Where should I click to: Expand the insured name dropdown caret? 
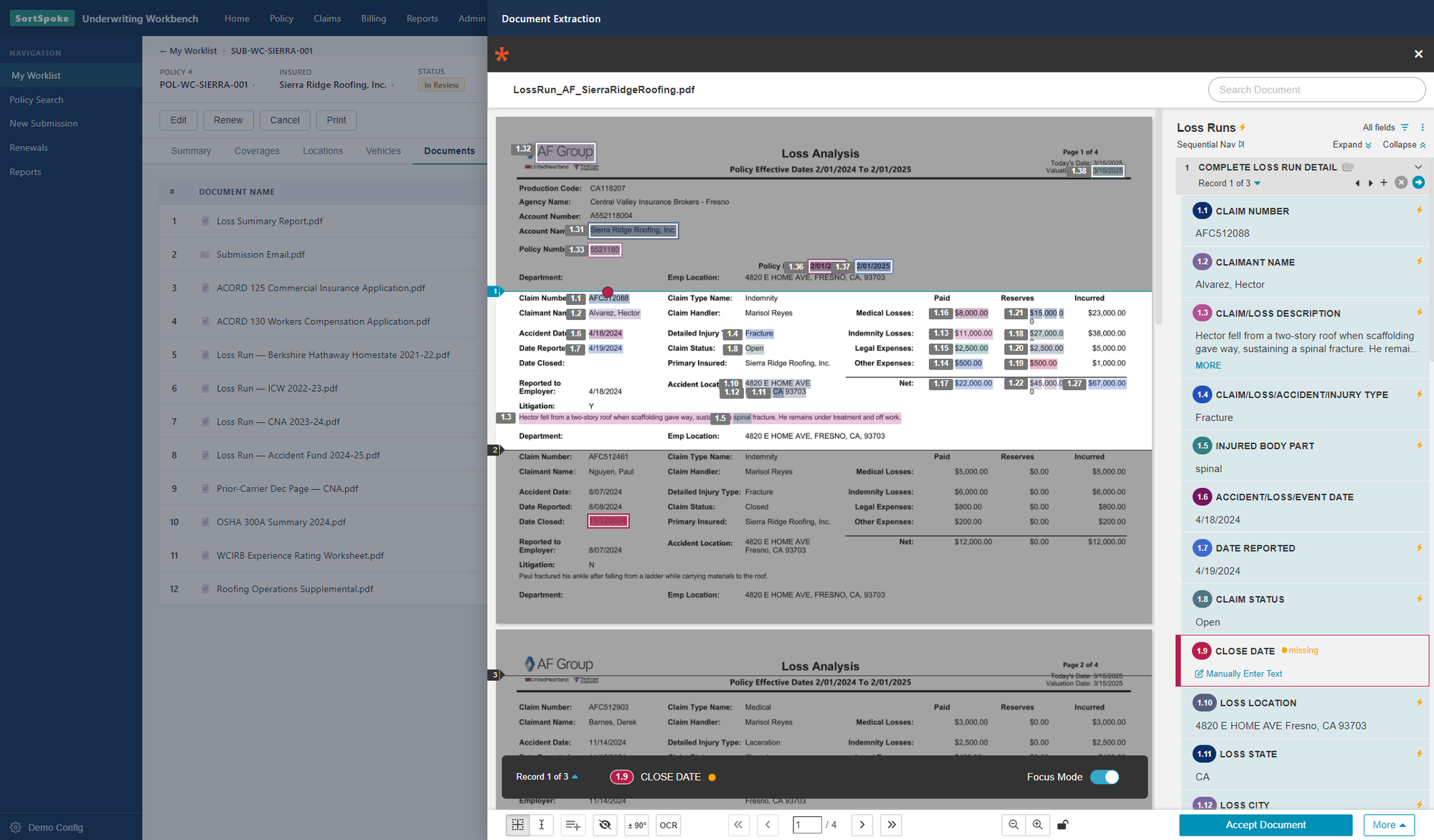(x=392, y=85)
